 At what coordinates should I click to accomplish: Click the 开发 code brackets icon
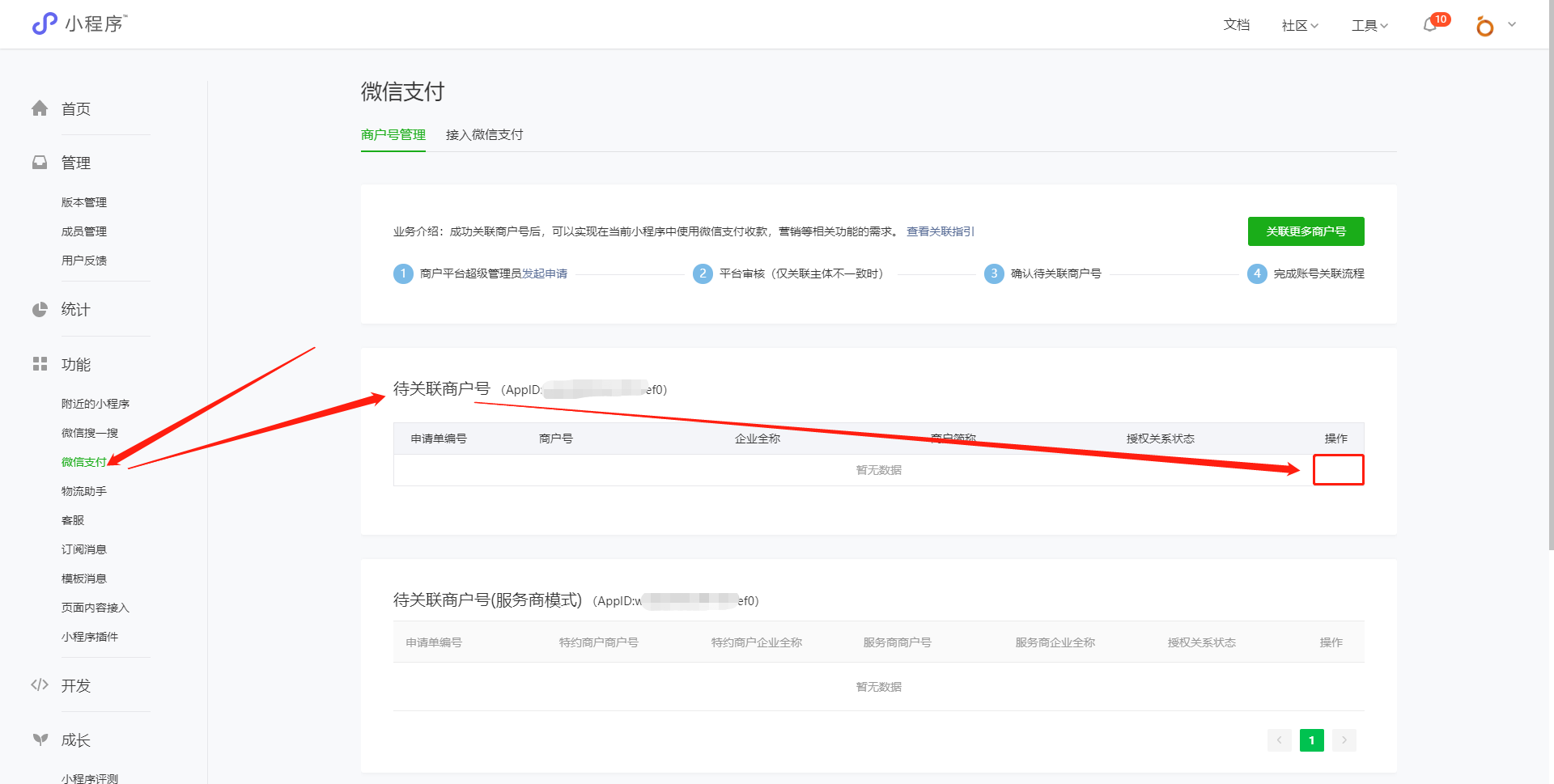point(40,685)
